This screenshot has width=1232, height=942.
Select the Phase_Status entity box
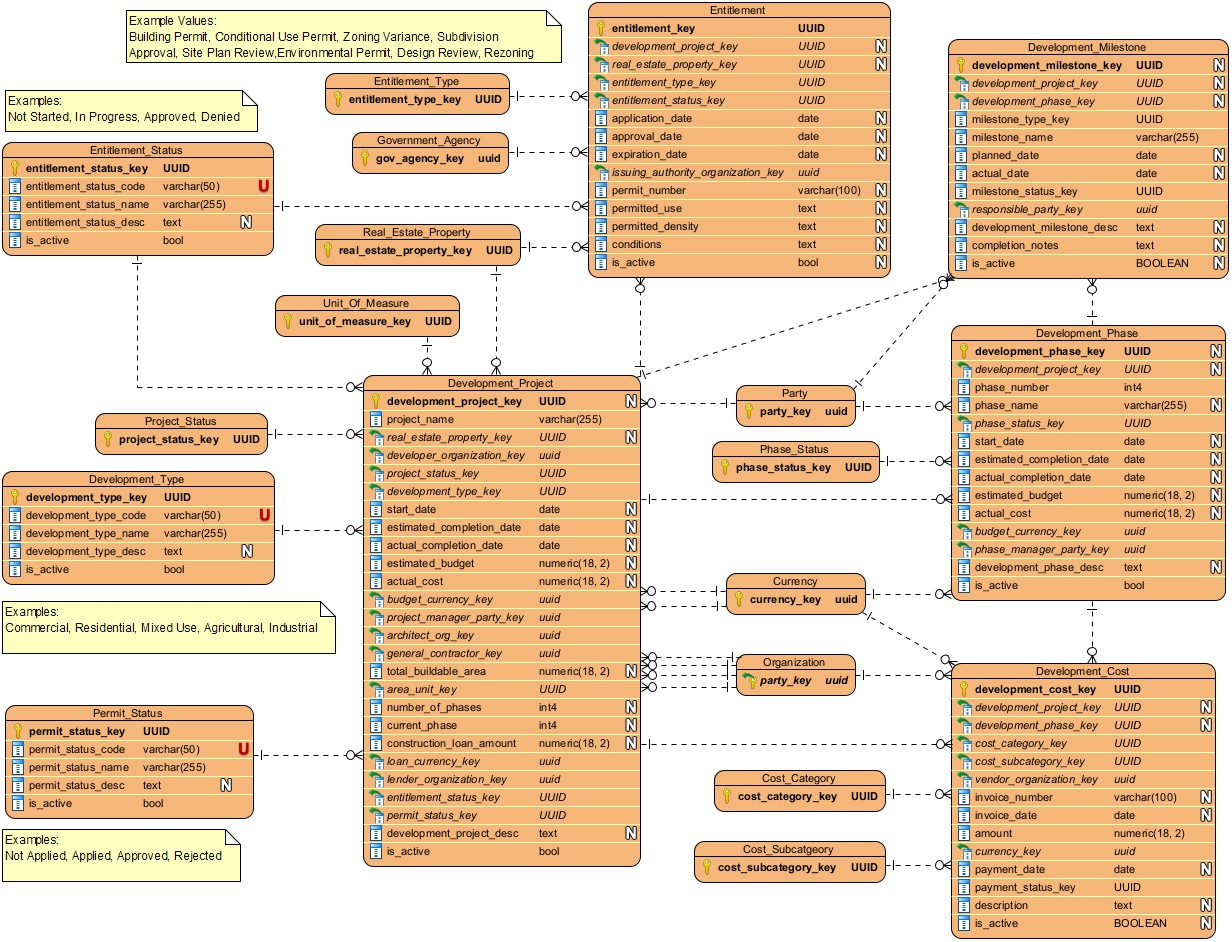click(x=794, y=460)
